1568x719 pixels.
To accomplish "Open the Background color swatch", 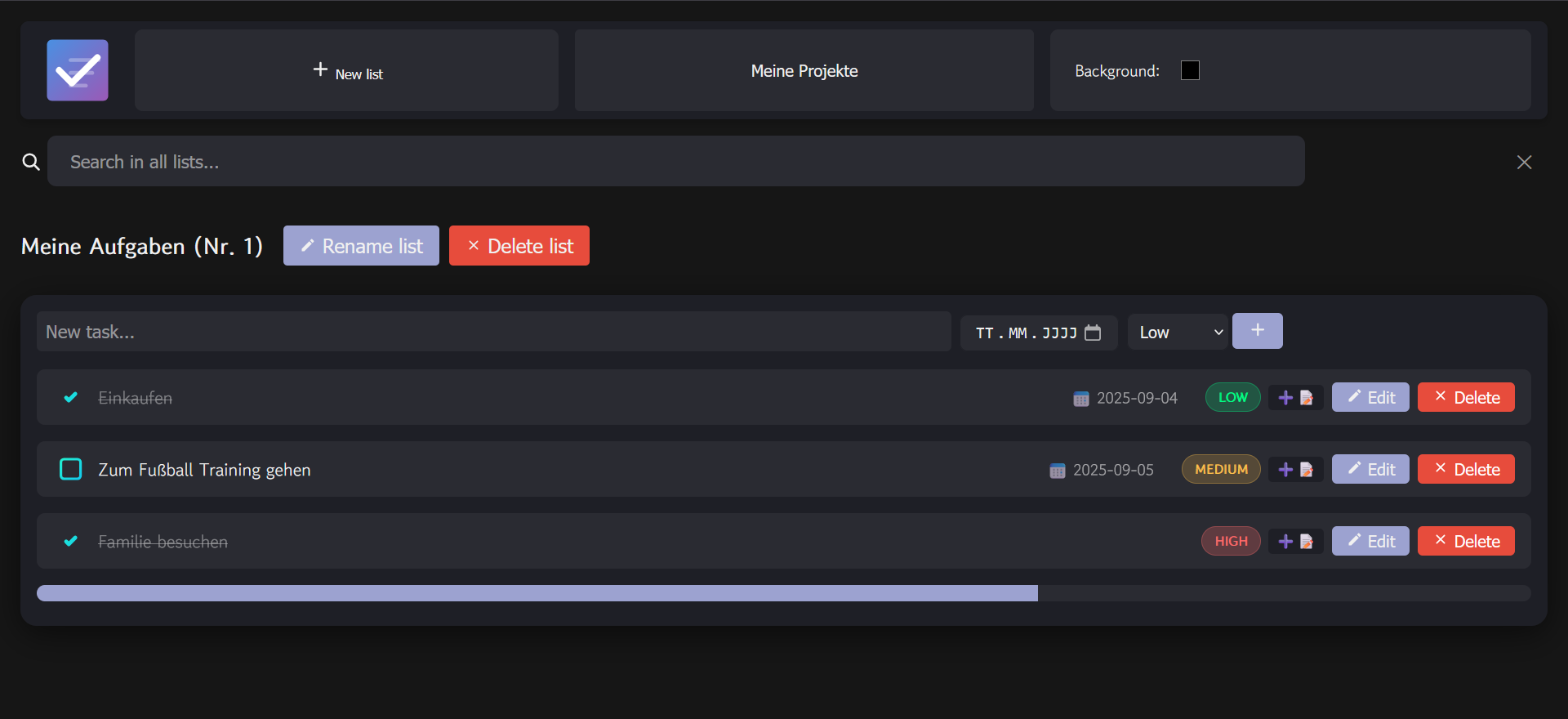I will [x=1190, y=71].
